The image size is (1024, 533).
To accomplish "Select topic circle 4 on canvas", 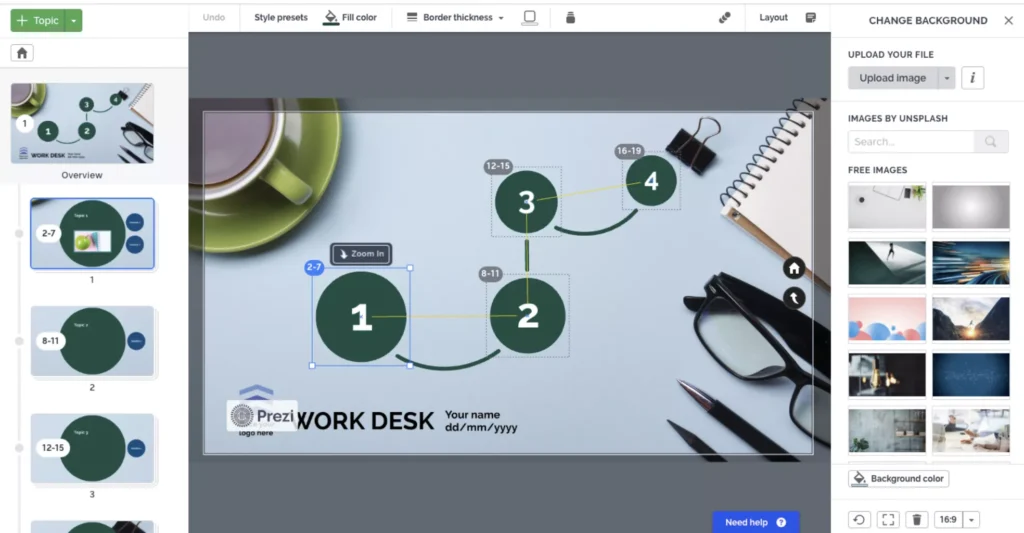I will 651,181.
